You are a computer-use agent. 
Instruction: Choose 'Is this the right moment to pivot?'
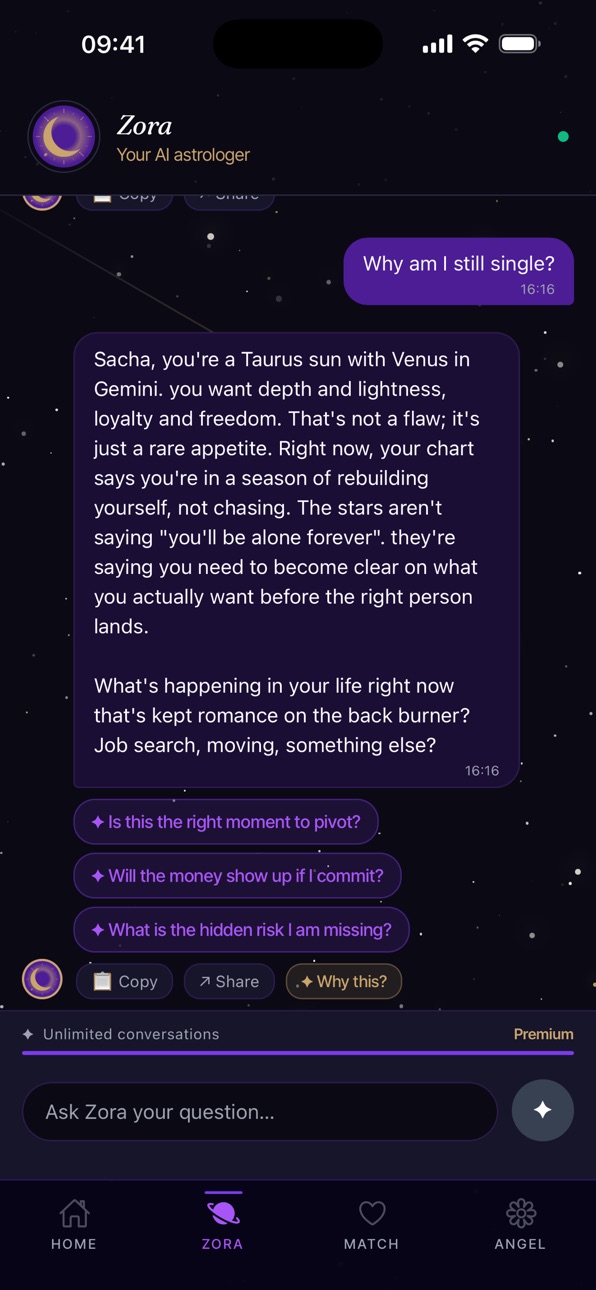coord(226,822)
